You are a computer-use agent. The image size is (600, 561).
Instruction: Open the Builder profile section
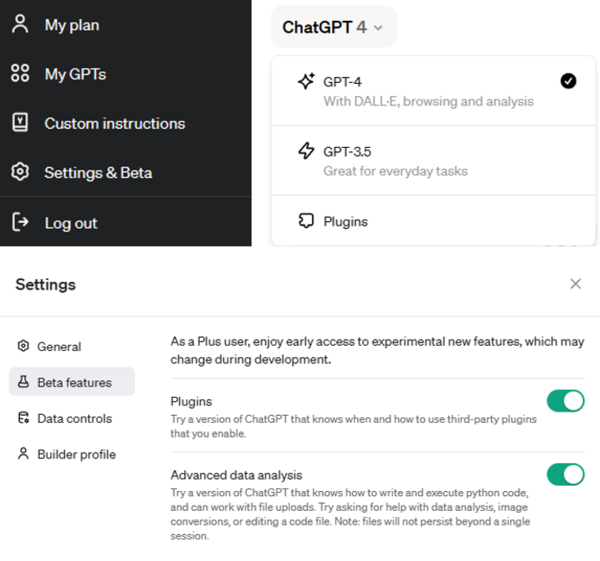pos(76,454)
